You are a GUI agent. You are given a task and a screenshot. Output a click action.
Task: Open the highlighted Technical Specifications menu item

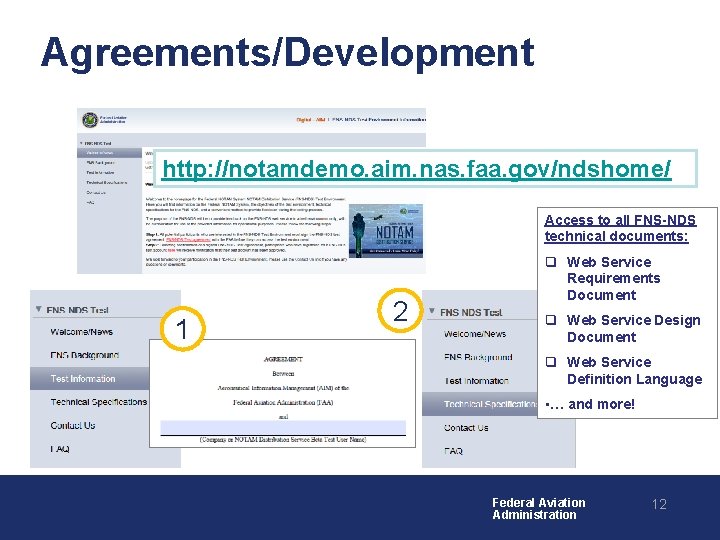pyautogui.click(x=479, y=404)
